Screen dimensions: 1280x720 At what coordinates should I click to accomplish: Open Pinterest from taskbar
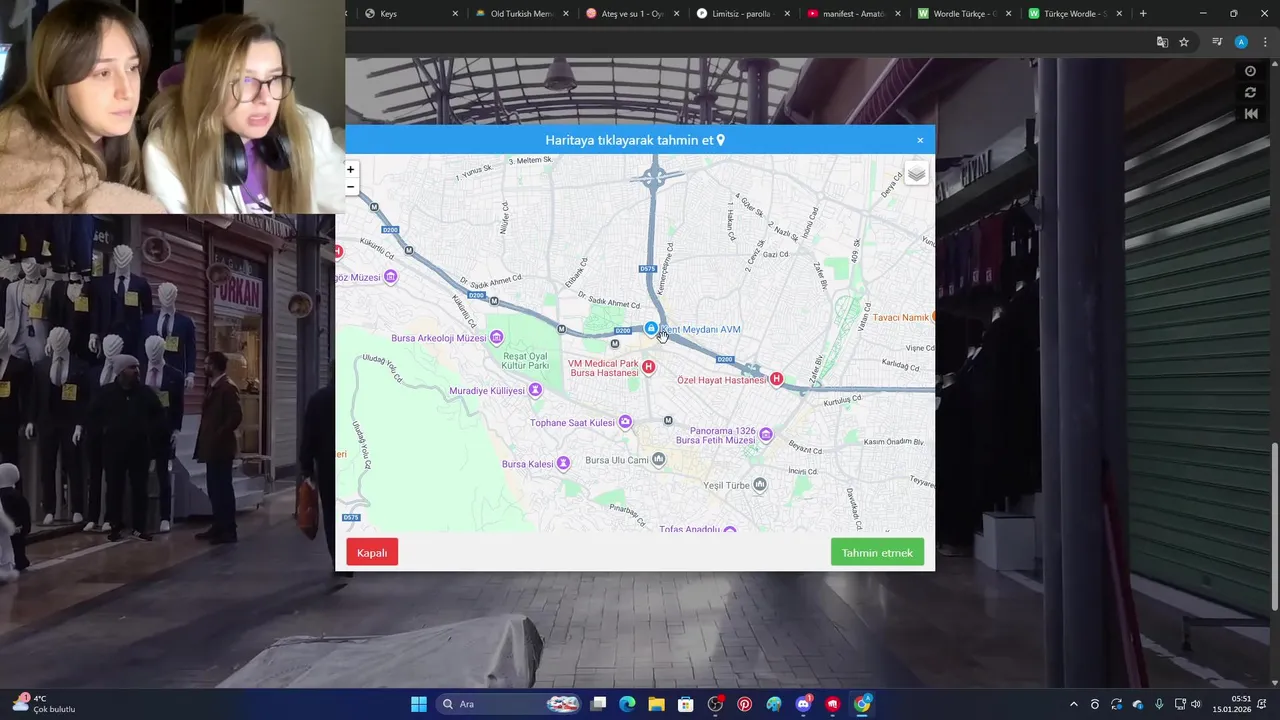pyautogui.click(x=744, y=704)
